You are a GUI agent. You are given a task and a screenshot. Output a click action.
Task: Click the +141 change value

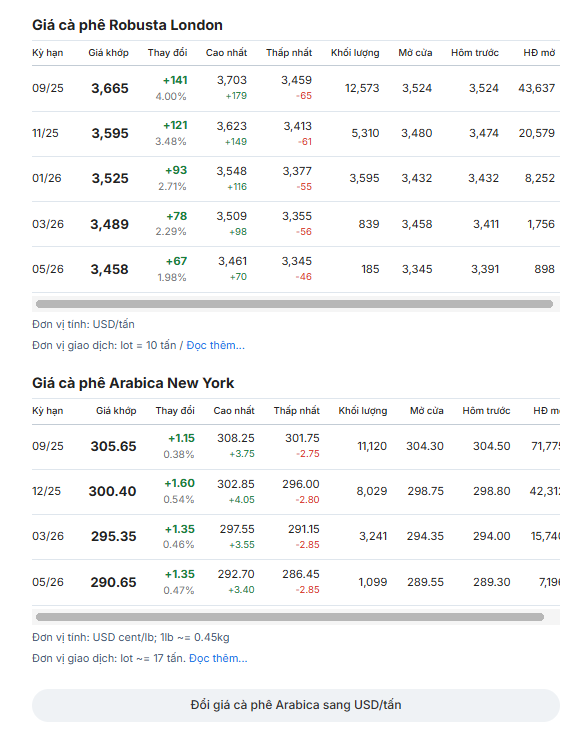pos(175,80)
